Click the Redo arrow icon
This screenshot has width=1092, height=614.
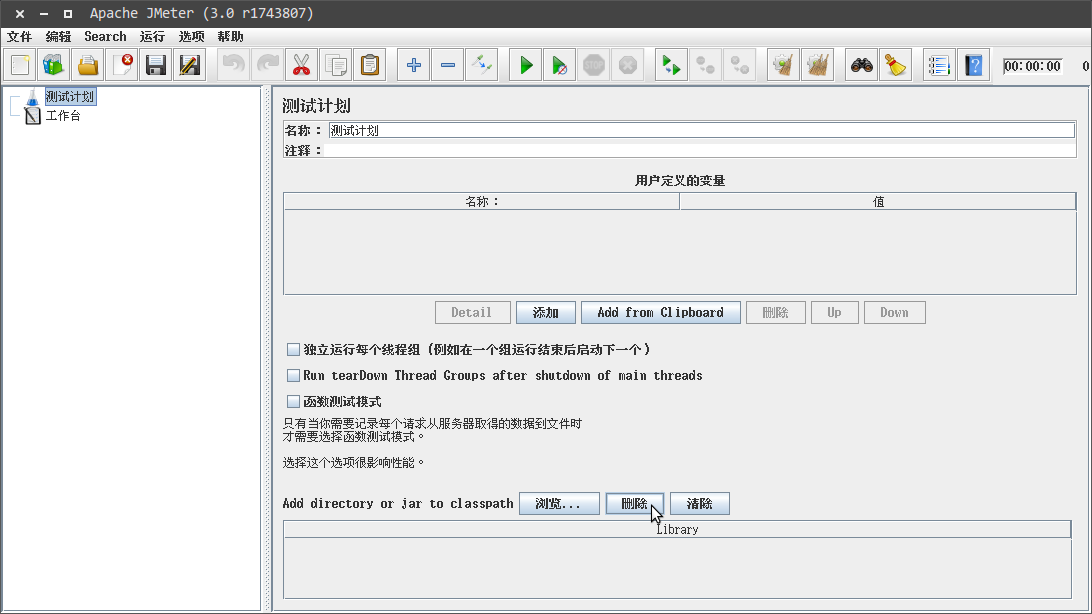click(267, 65)
